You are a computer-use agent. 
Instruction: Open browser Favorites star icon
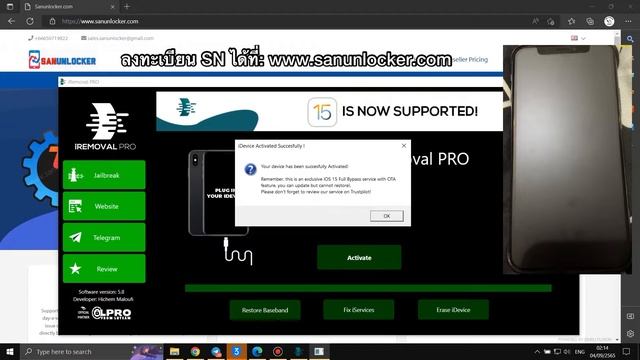571,21
